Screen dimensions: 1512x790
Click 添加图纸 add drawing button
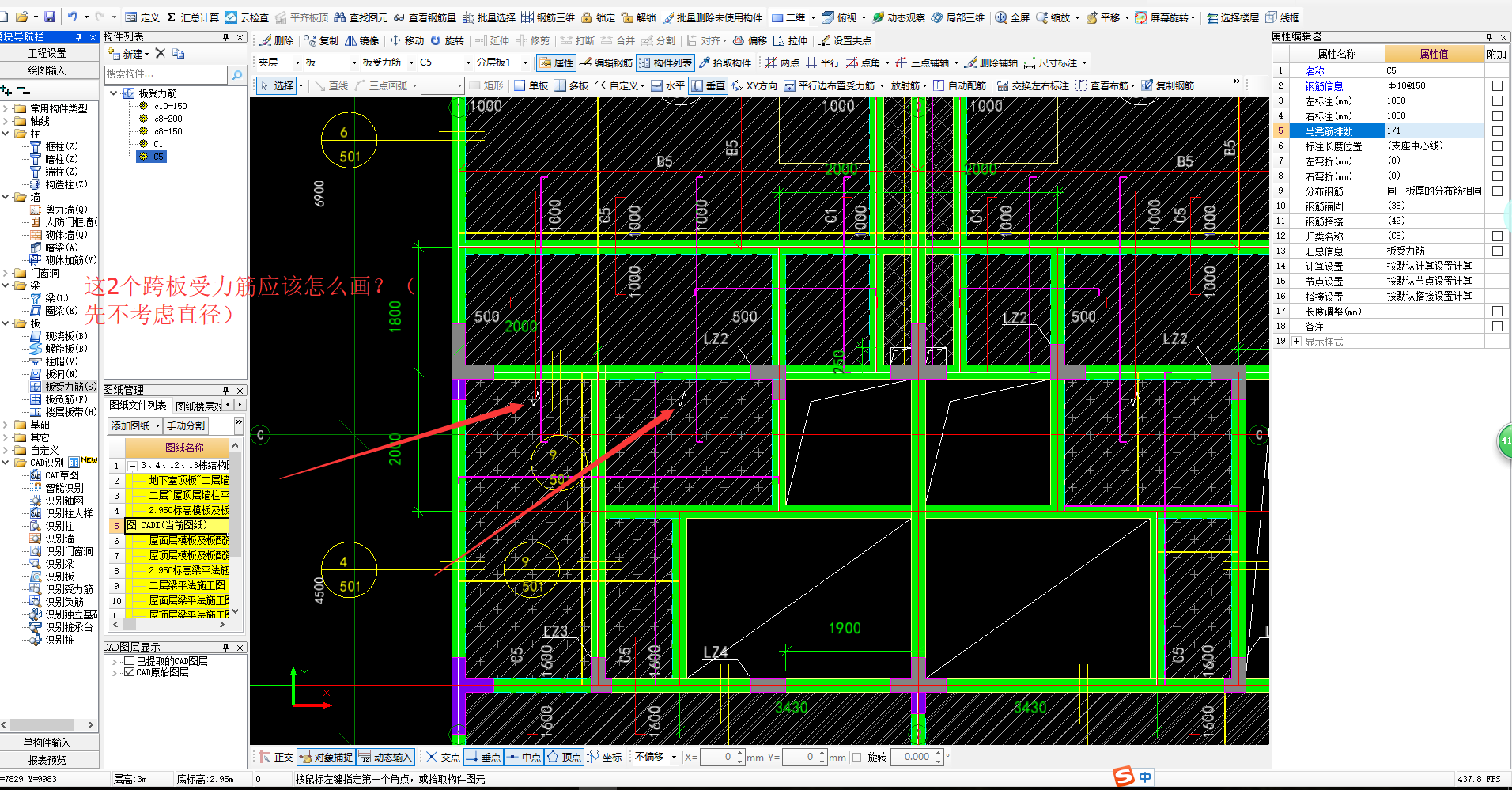point(130,425)
